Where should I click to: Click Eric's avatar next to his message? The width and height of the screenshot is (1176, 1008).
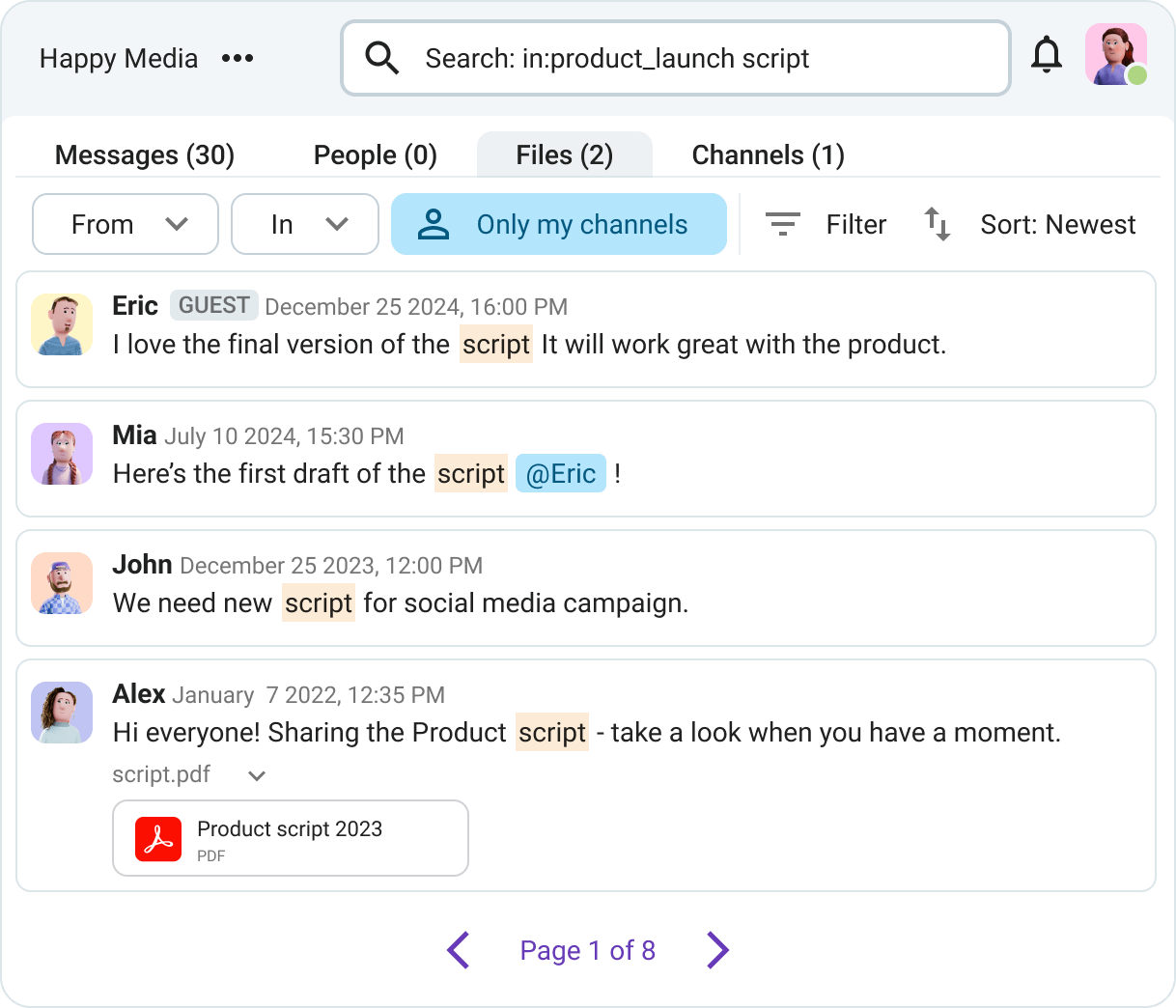[x=62, y=324]
